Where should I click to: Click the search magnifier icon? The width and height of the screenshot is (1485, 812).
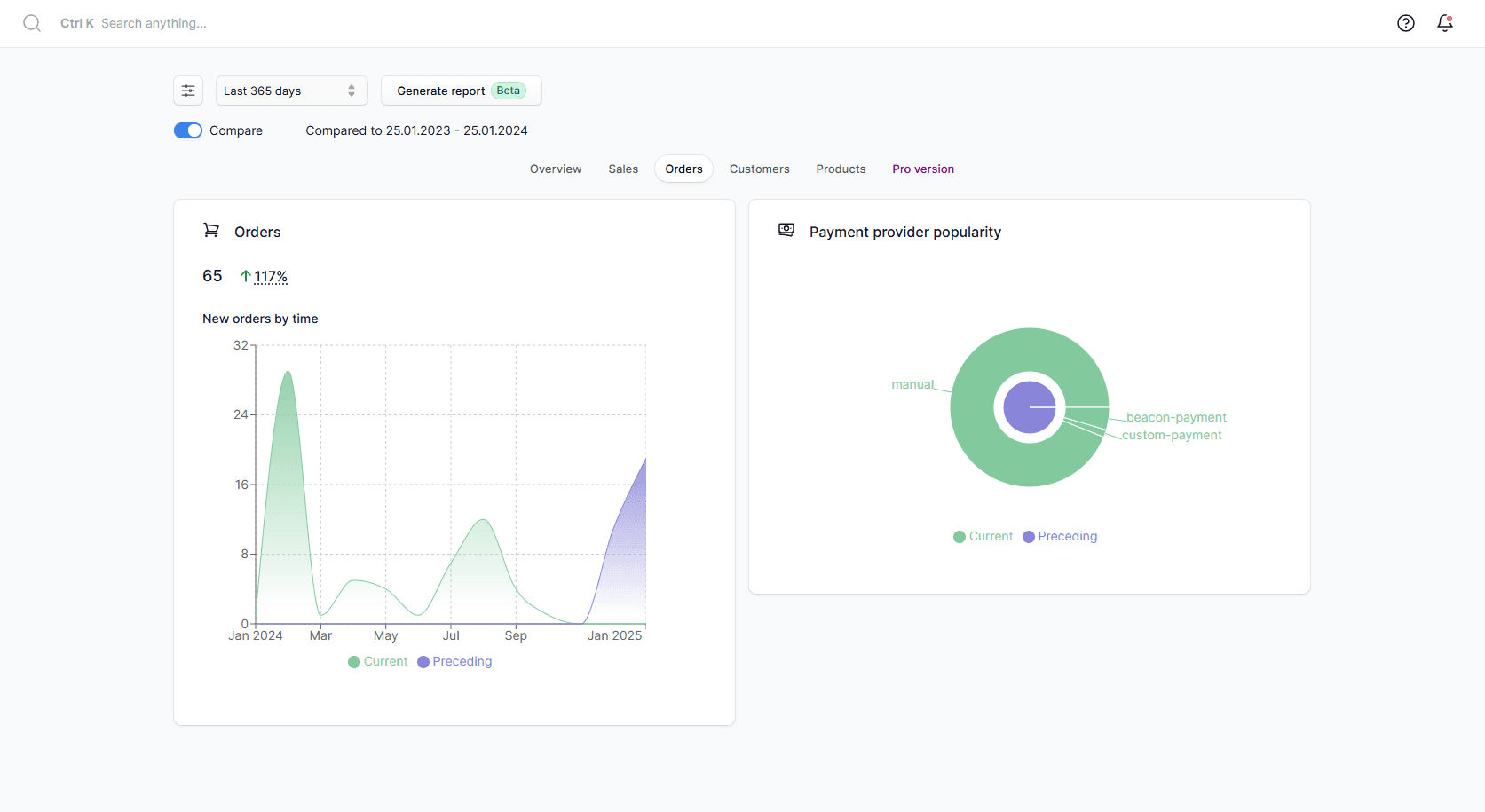click(x=32, y=23)
